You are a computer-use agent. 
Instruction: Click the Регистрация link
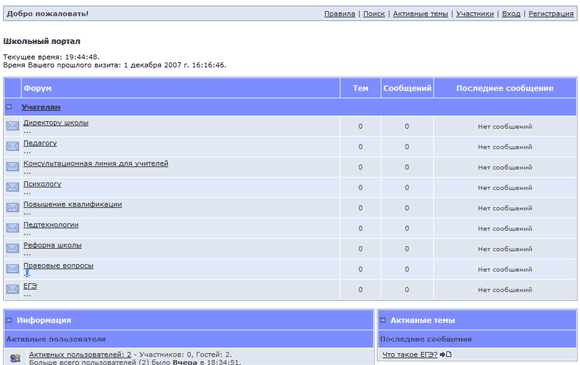pyautogui.click(x=551, y=14)
